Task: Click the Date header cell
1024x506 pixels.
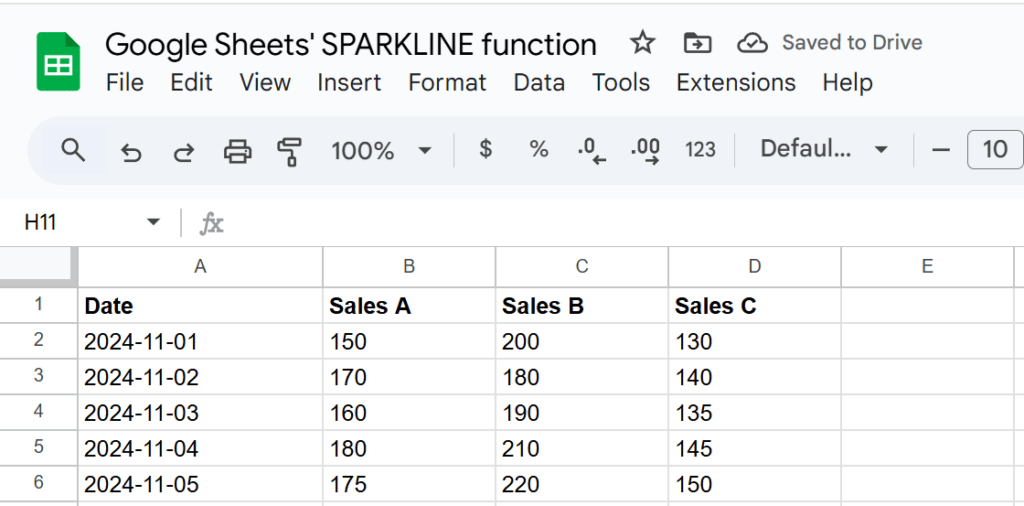Action: pos(200,306)
